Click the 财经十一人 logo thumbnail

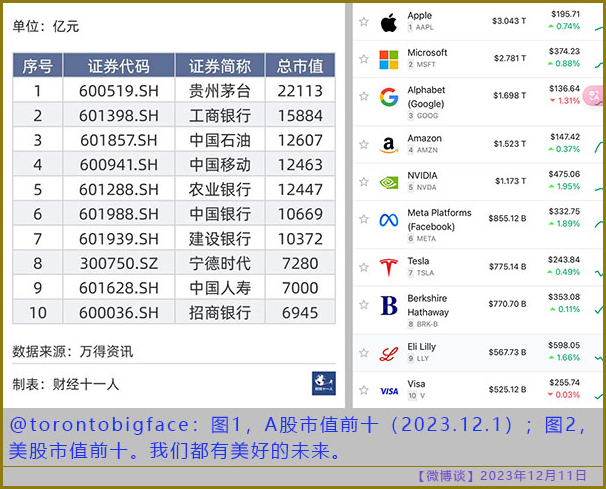pyautogui.click(x=323, y=383)
